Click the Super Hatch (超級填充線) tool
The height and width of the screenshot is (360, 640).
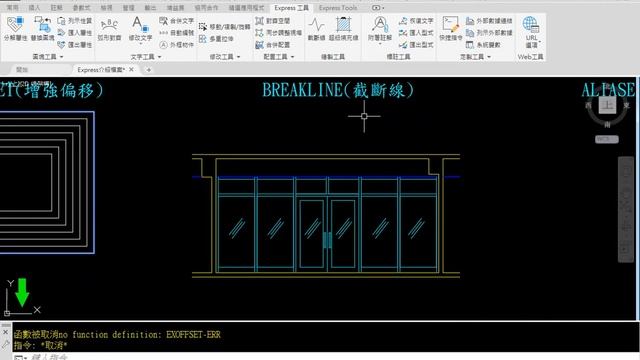click(x=343, y=29)
